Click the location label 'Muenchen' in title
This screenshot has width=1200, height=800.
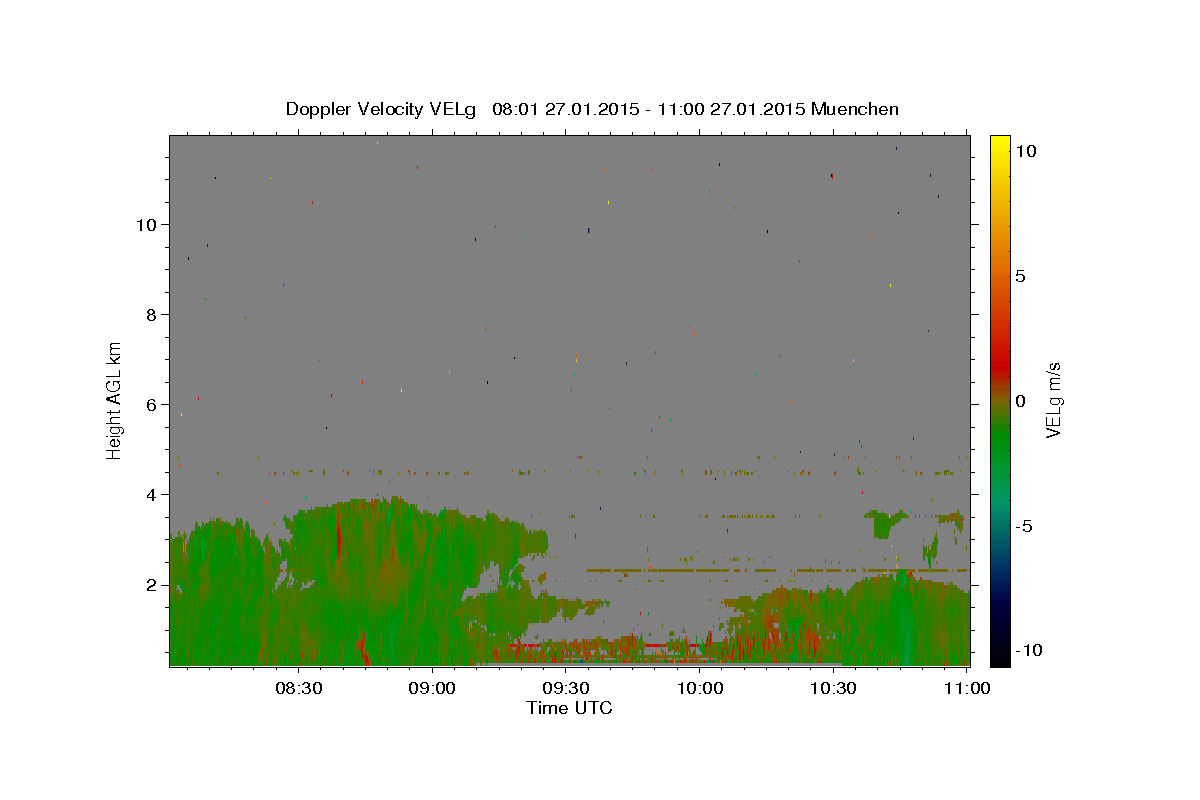pos(855,109)
